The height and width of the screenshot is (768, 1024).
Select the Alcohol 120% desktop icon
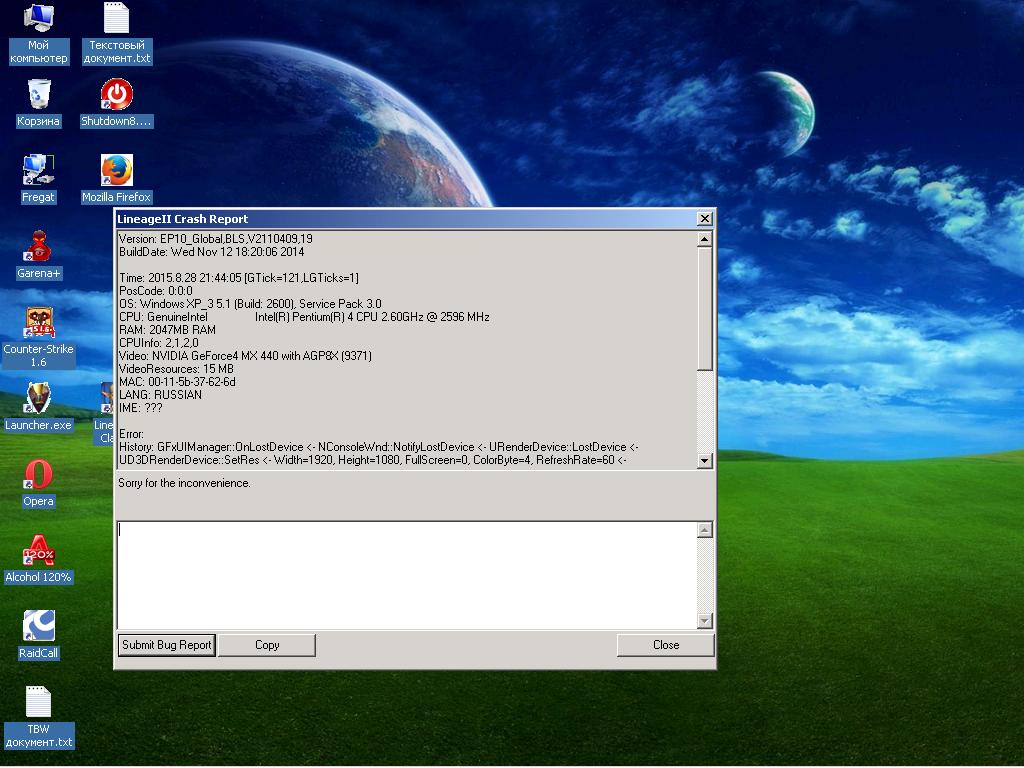[x=39, y=559]
